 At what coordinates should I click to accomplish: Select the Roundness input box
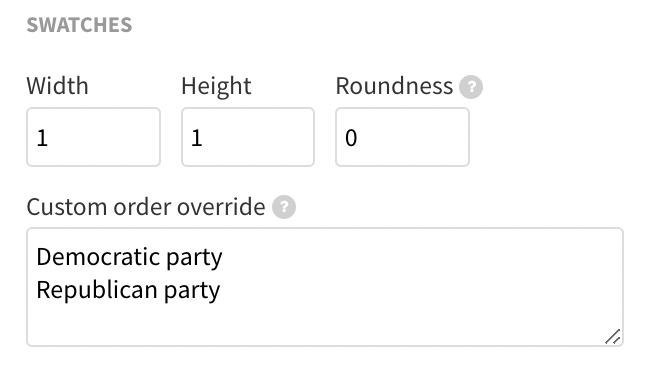pos(402,137)
